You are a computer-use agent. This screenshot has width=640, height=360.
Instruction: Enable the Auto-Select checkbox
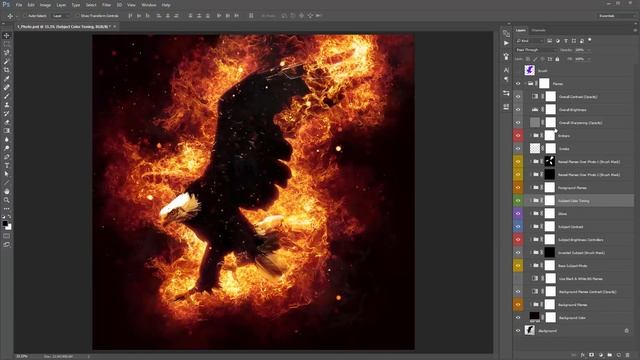pos(24,16)
